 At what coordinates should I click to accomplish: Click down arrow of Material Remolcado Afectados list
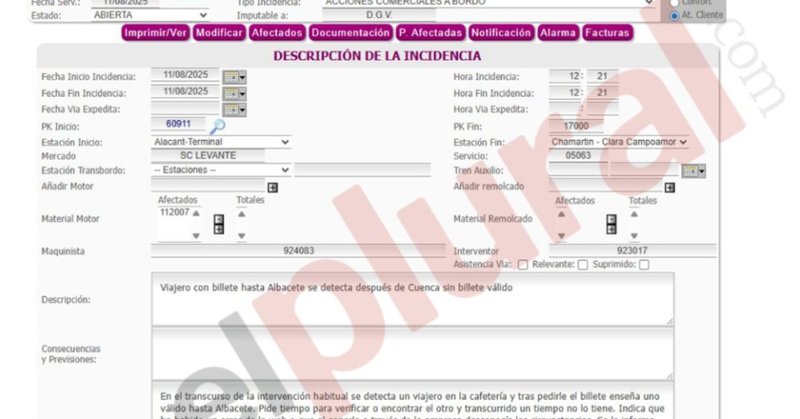click(562, 236)
